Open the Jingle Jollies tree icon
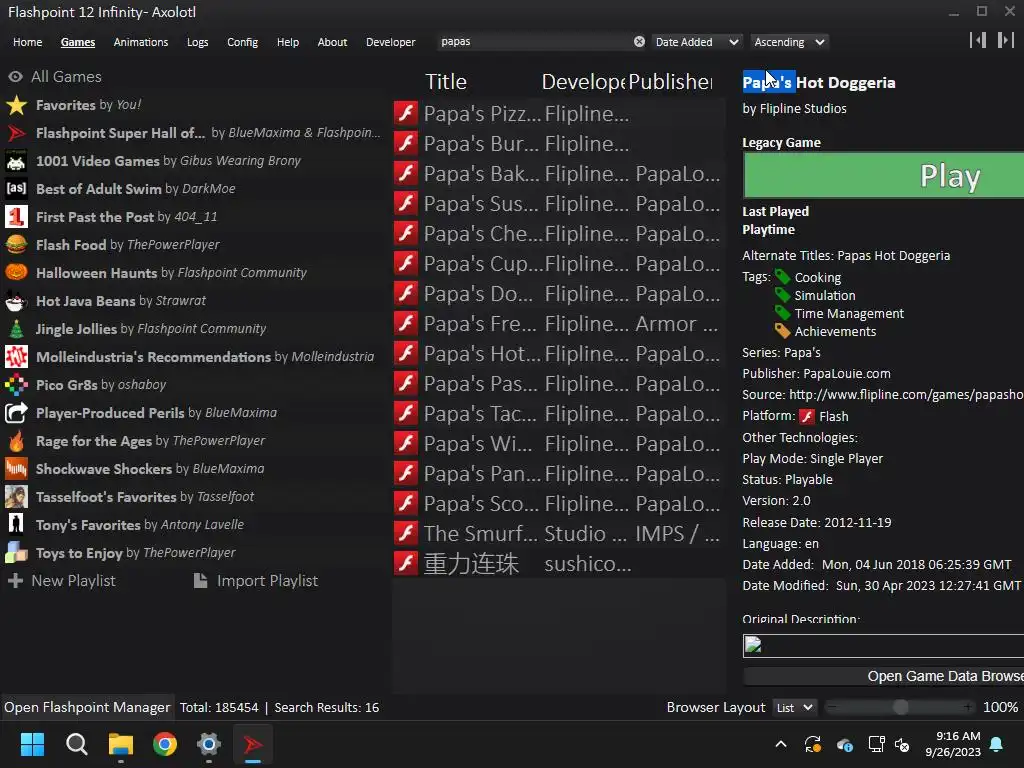Screen dimensions: 1024x768 pyautogui.click(x=16, y=328)
